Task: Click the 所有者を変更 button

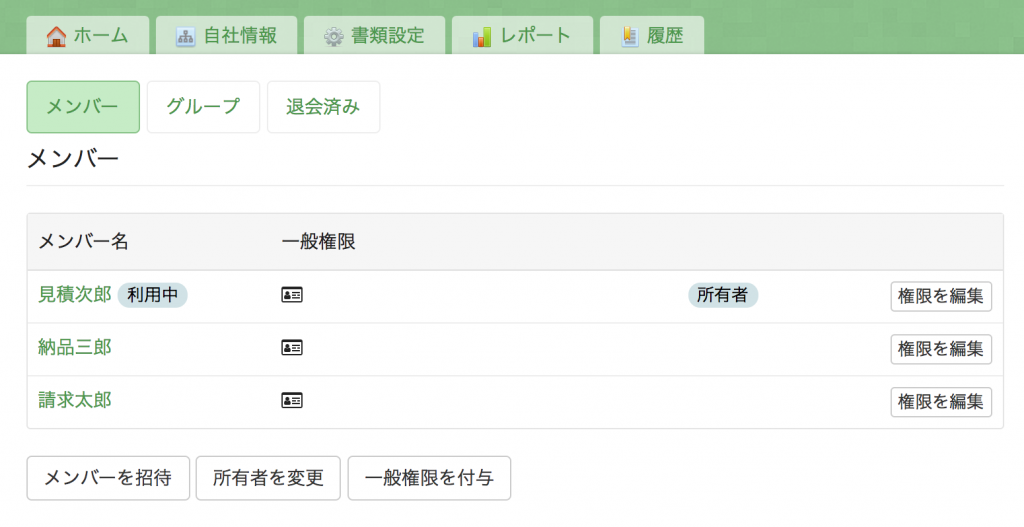Action: (268, 478)
